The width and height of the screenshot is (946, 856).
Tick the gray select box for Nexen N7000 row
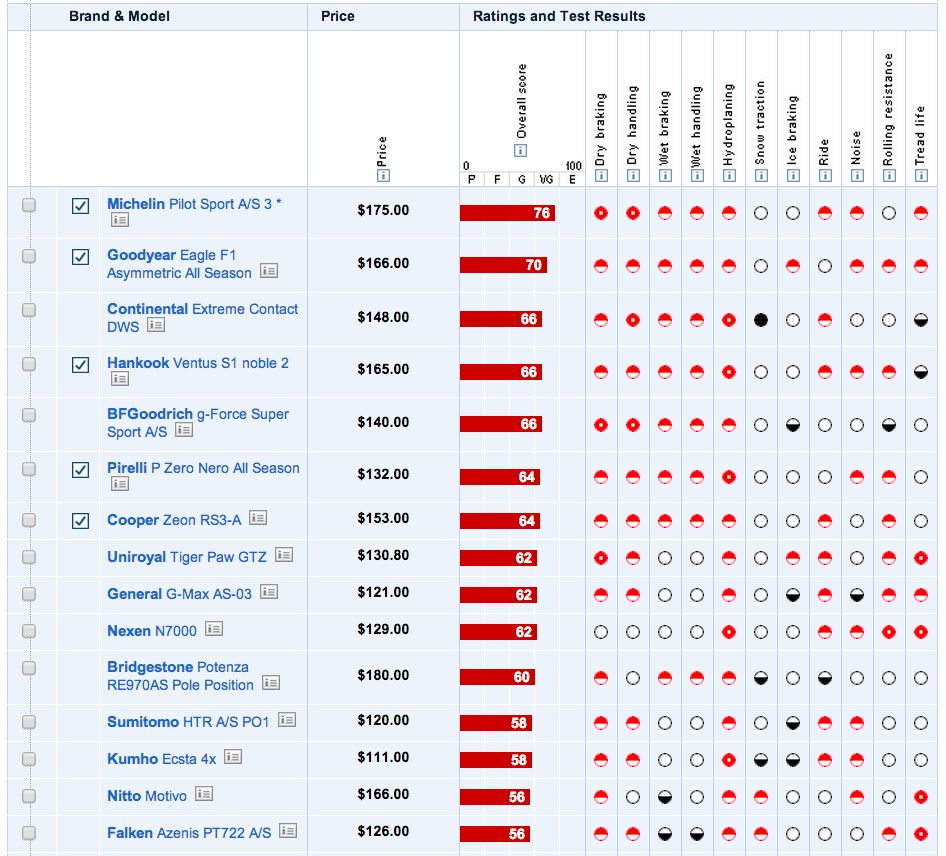coord(28,631)
